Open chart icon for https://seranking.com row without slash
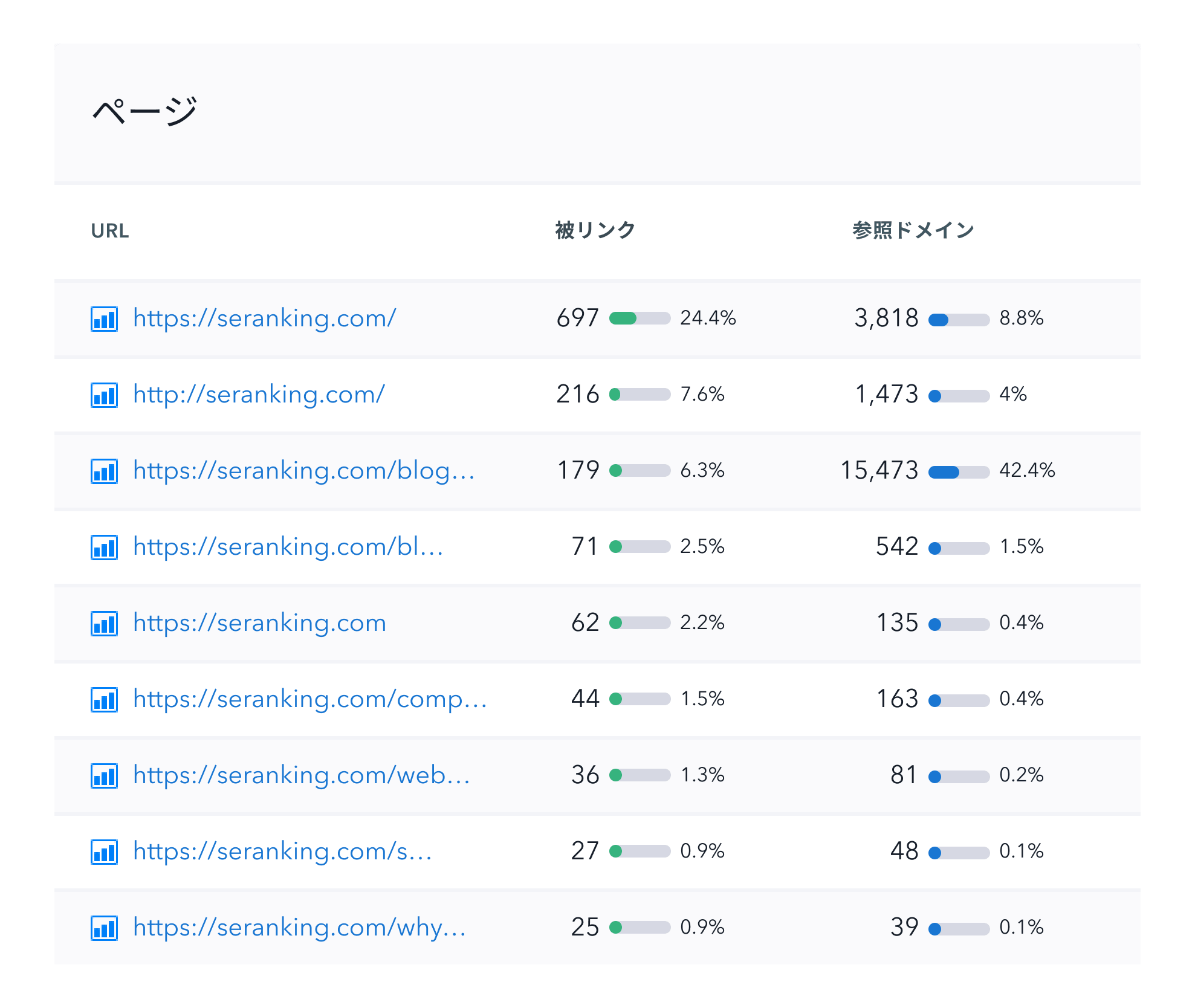This screenshot has width=1195, height=1008. (104, 624)
